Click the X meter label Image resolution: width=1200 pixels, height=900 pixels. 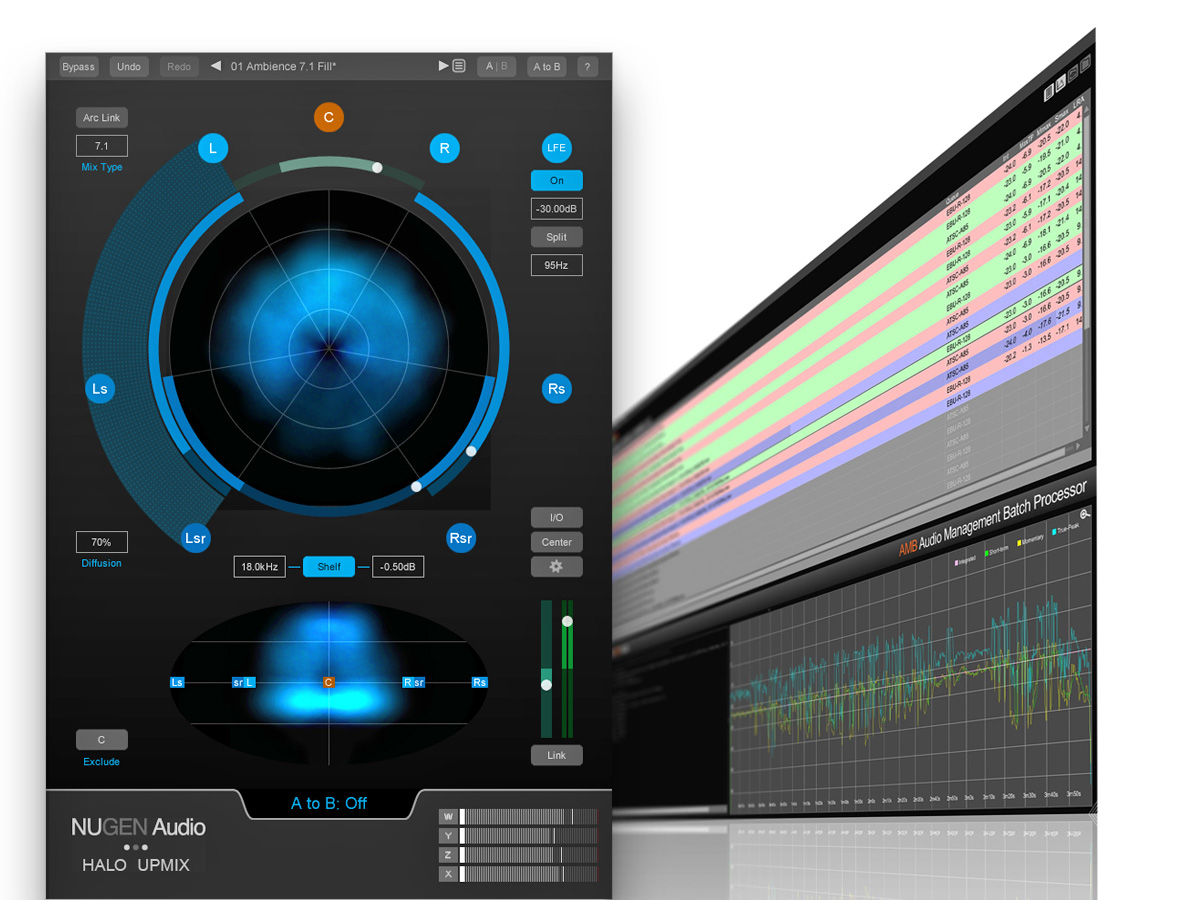[x=448, y=874]
